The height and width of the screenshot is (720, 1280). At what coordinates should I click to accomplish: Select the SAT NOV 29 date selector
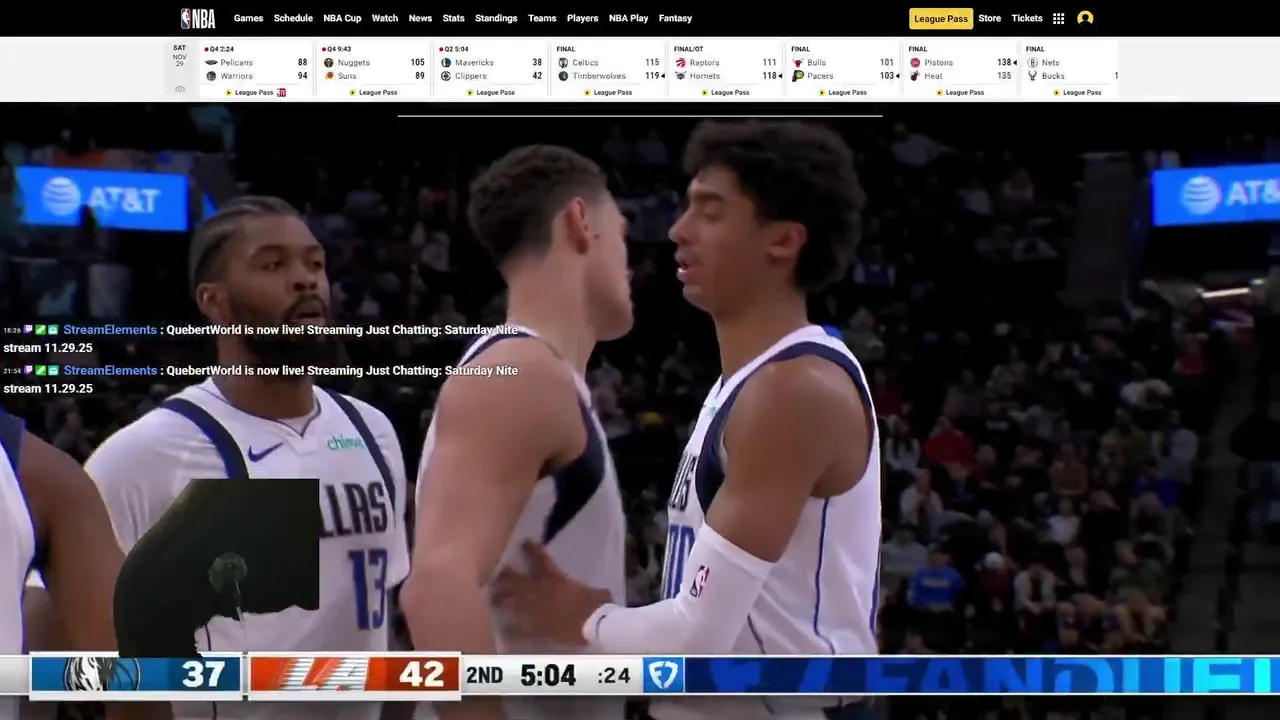(x=179, y=55)
